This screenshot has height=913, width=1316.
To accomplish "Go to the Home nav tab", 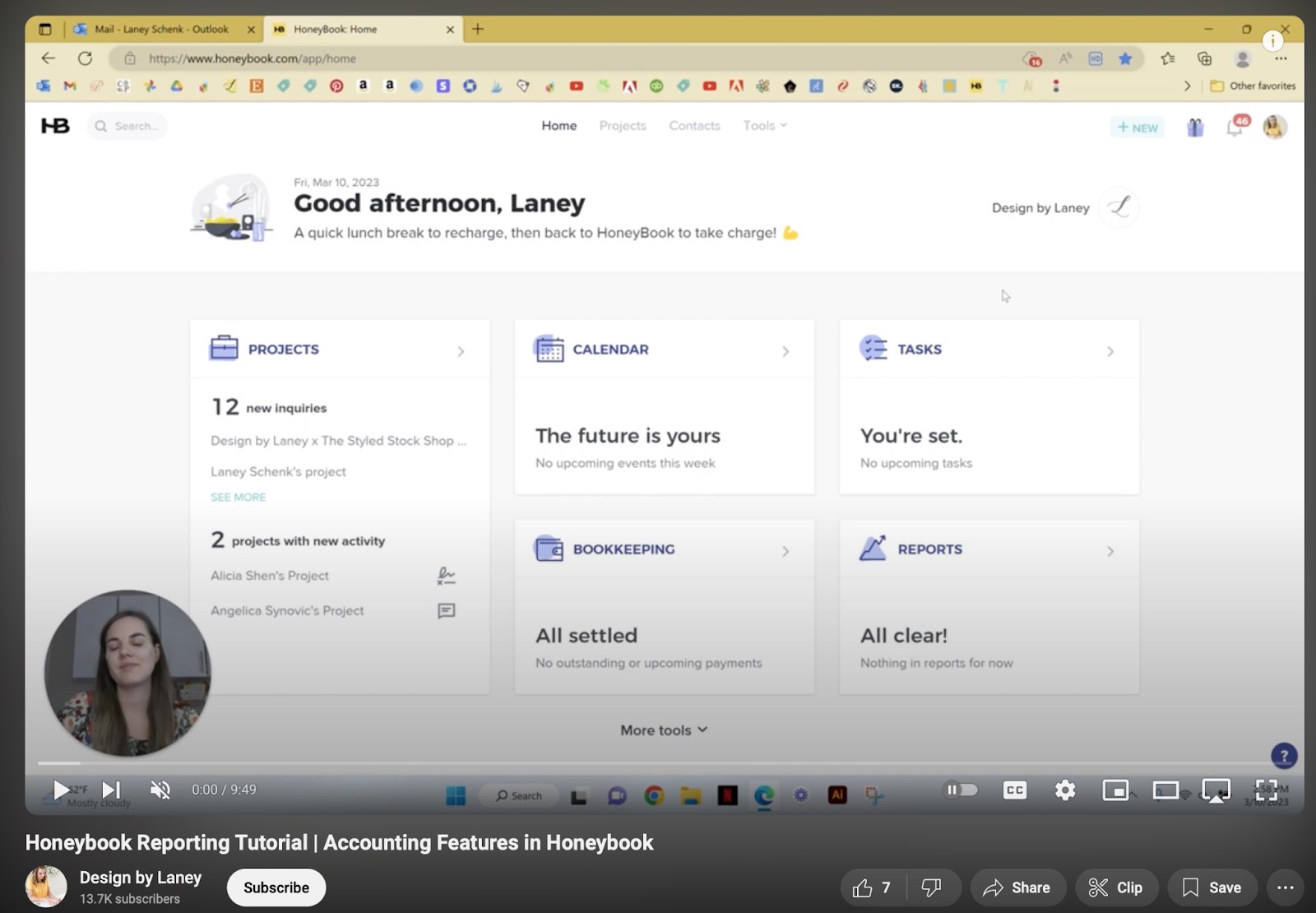I will pos(559,126).
